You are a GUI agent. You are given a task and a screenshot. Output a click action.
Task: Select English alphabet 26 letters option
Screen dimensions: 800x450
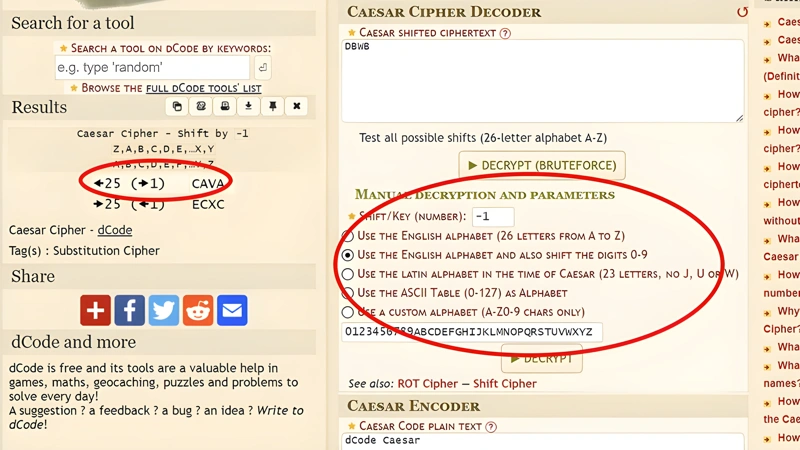[x=347, y=236]
